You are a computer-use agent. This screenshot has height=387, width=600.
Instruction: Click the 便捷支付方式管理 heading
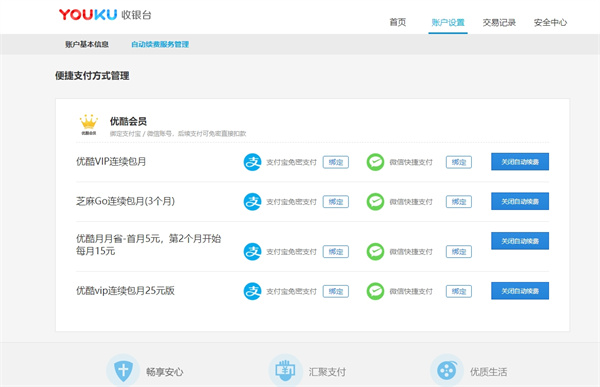pyautogui.click(x=92, y=76)
